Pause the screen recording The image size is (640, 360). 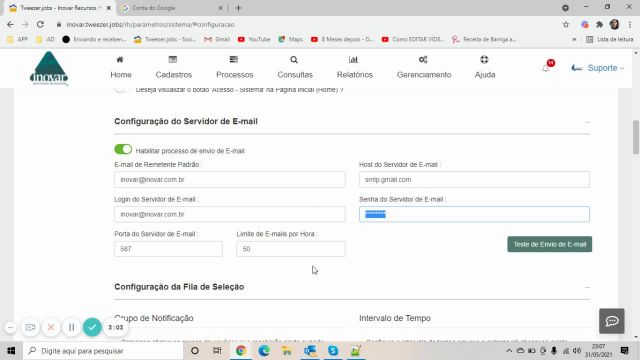click(x=71, y=327)
